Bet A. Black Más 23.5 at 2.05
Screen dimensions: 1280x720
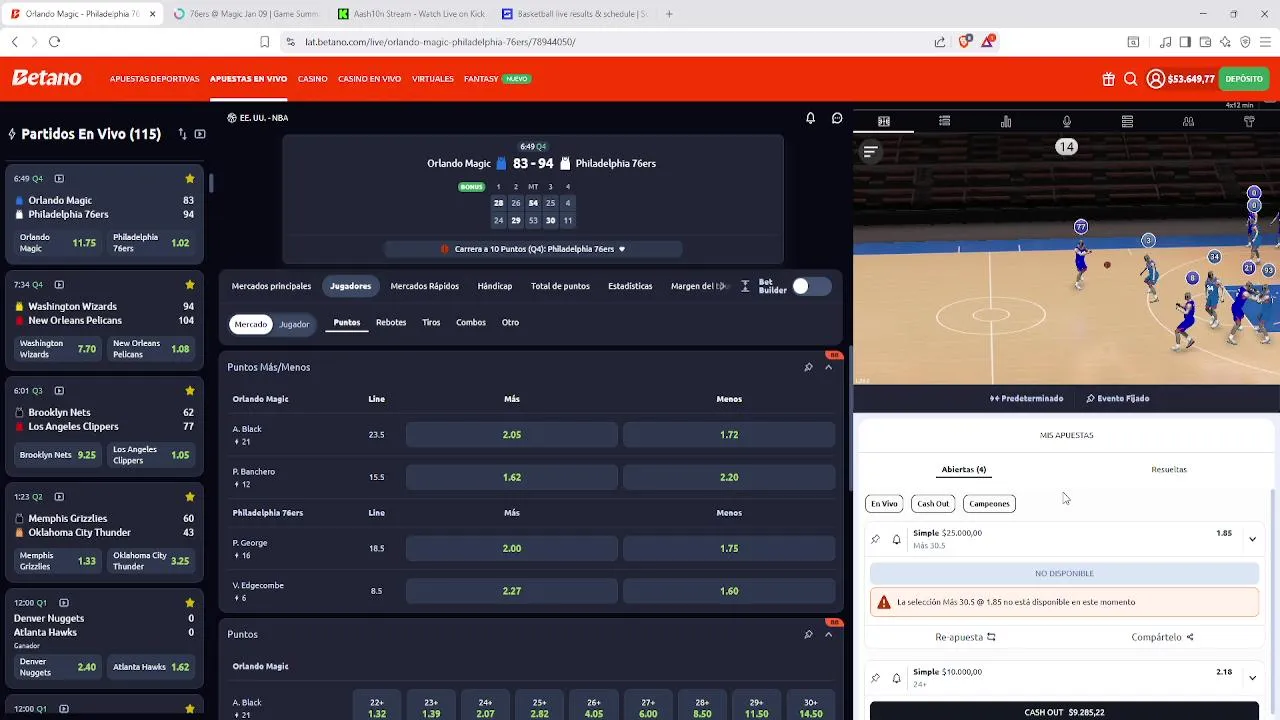pyautogui.click(x=512, y=435)
